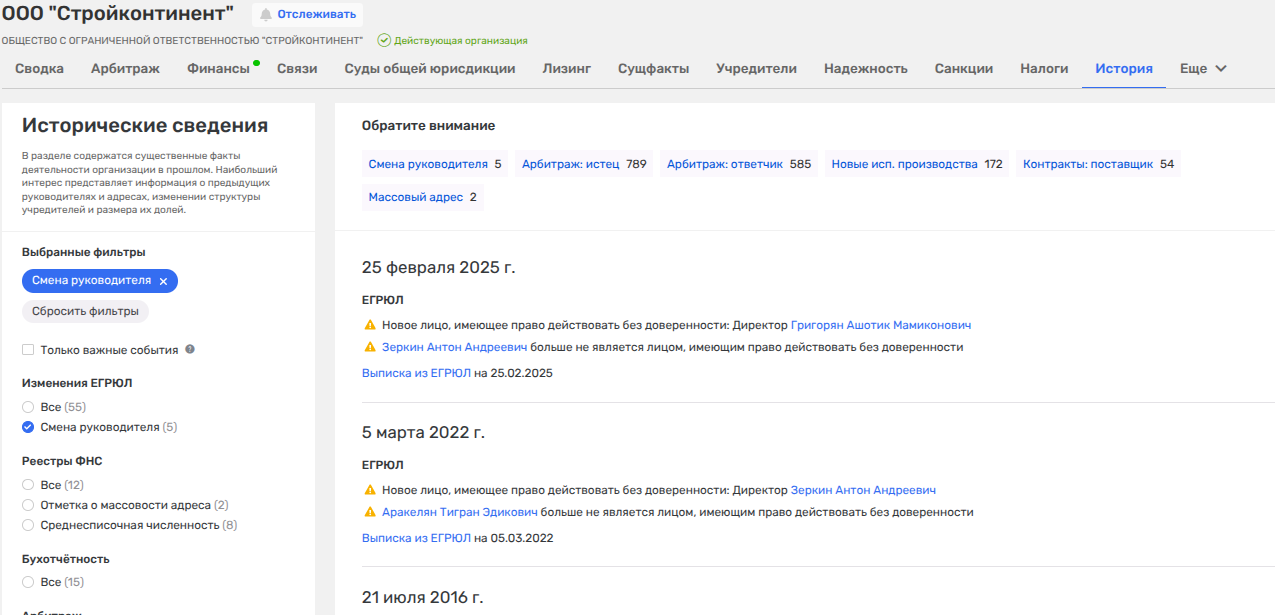The image size is (1275, 615).
Task: Click the Арбитраж: истец 789 tag
Action: pos(584,164)
